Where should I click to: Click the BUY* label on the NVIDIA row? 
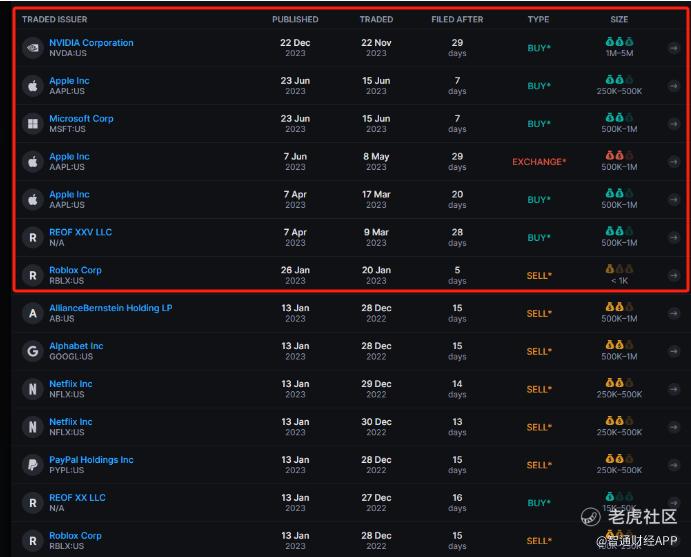pos(539,48)
